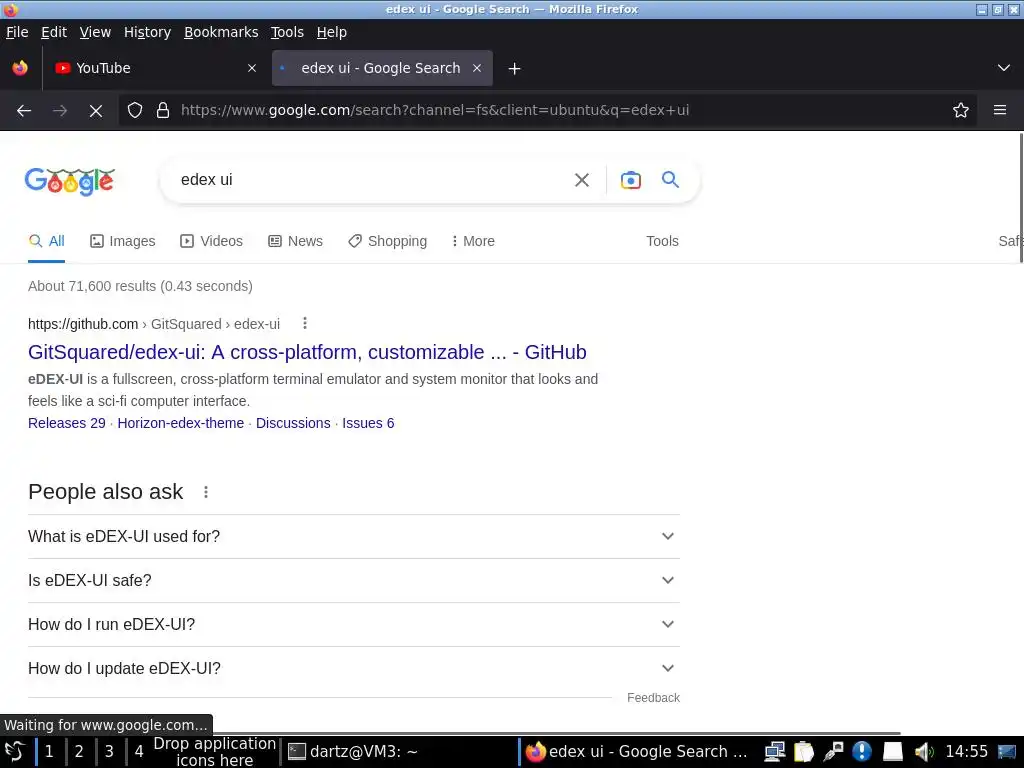
Task: Click the Google holiday logo
Action: pos(70,181)
